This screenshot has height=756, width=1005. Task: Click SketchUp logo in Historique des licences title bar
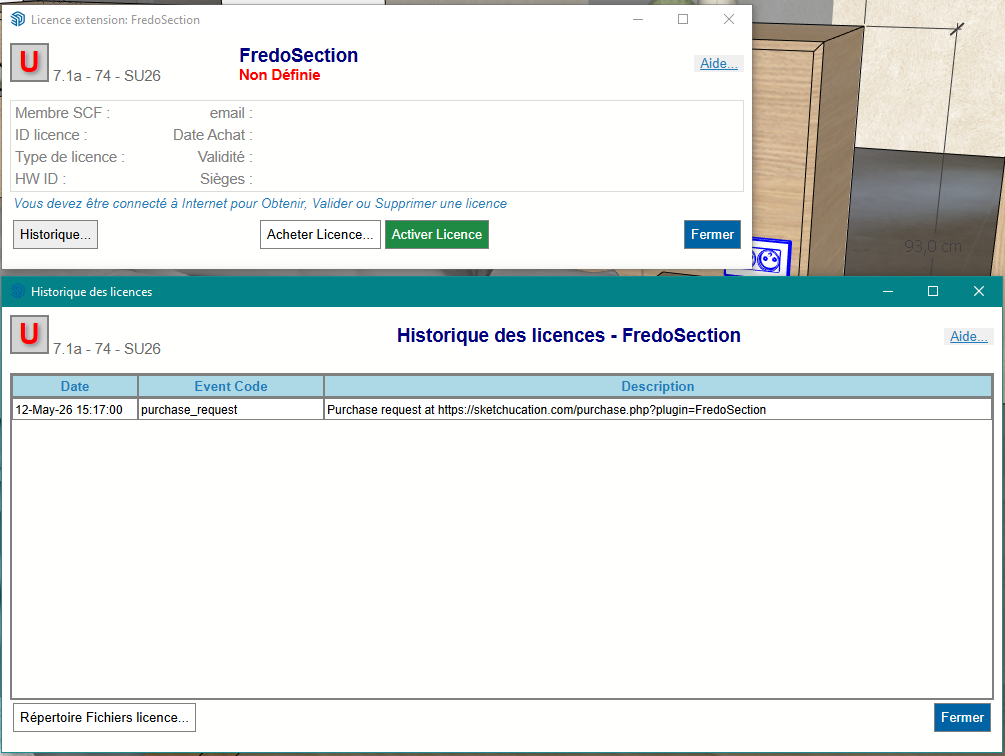[x=18, y=292]
